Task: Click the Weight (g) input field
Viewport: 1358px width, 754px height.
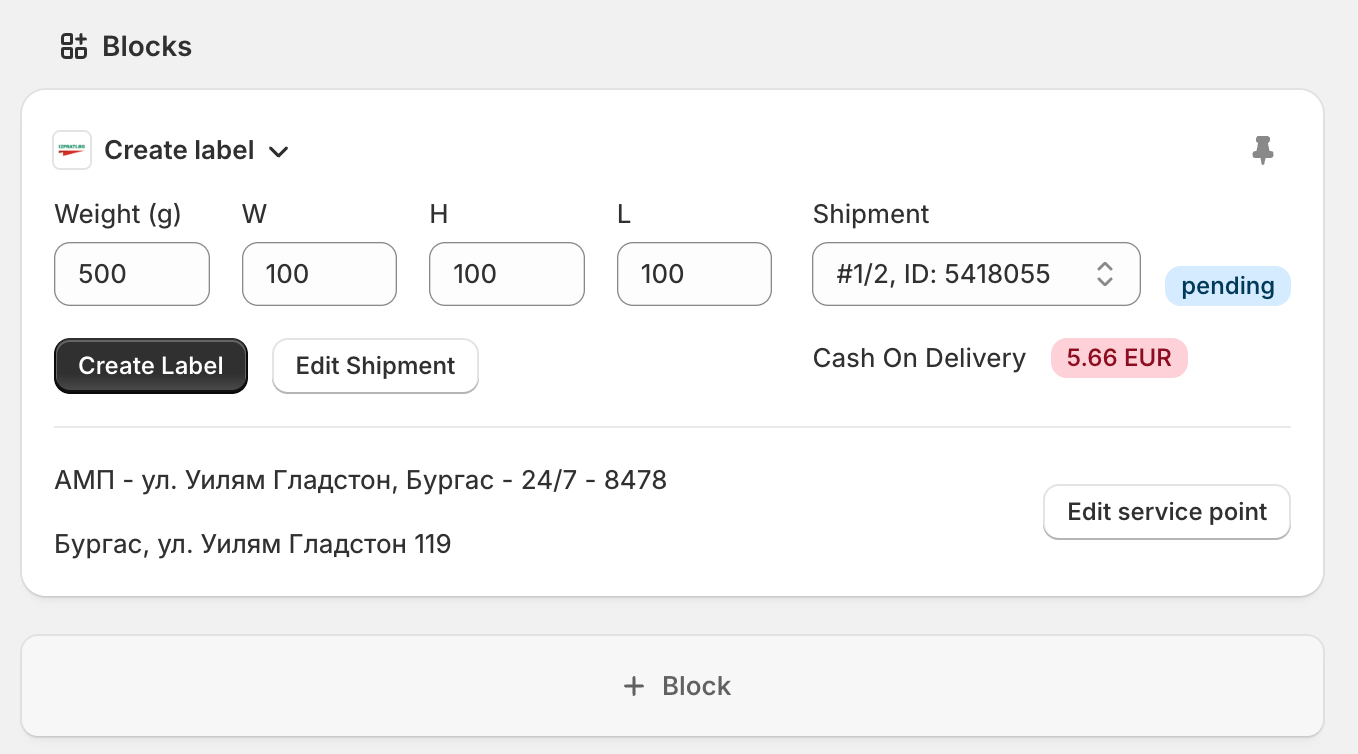Action: [132, 274]
